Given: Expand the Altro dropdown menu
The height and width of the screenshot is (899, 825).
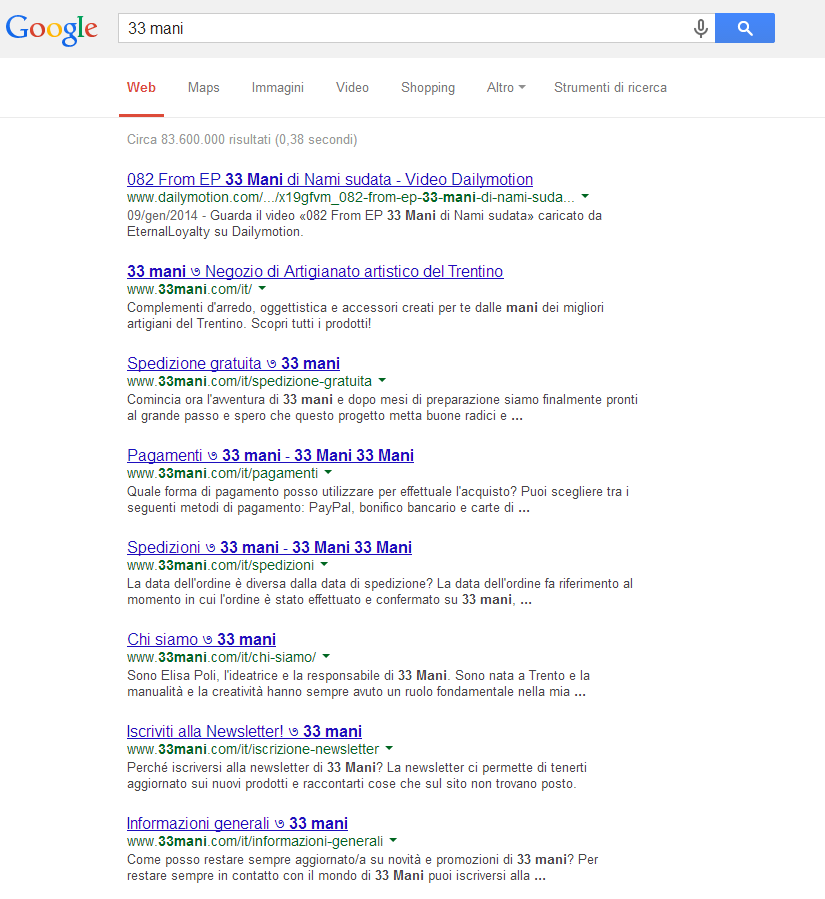Looking at the screenshot, I should 506,88.
